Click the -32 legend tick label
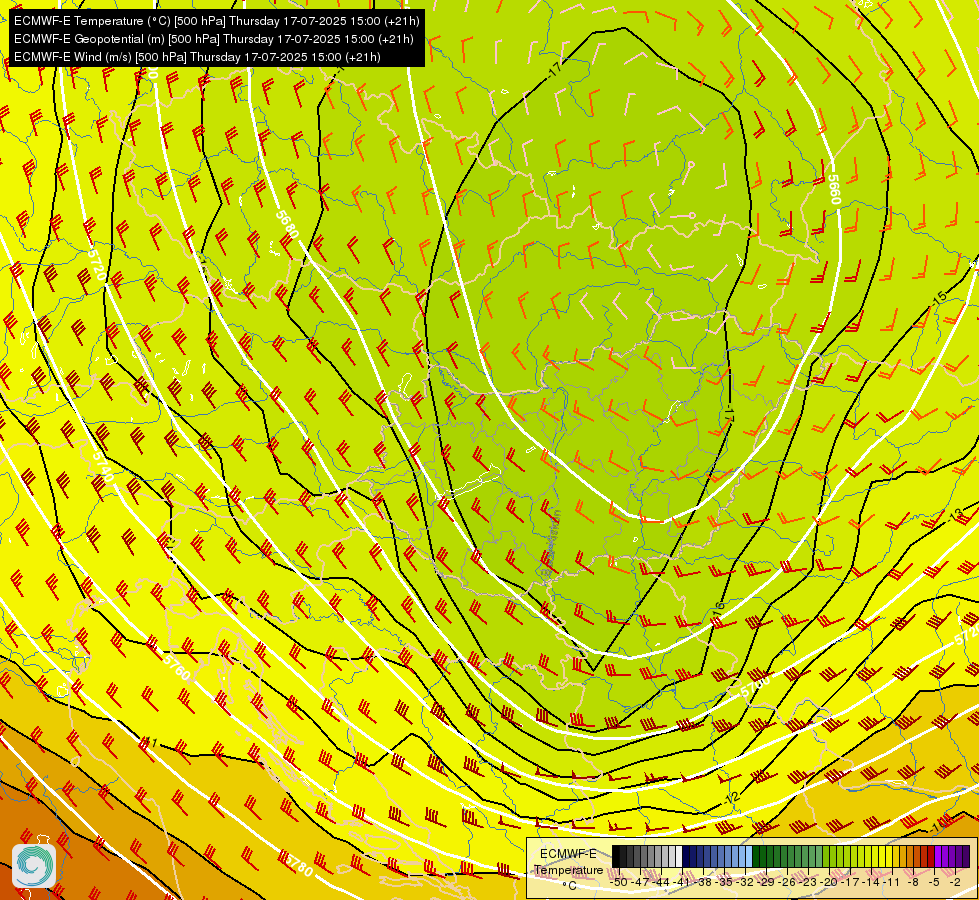This screenshot has height=900, width=979. (x=745, y=882)
